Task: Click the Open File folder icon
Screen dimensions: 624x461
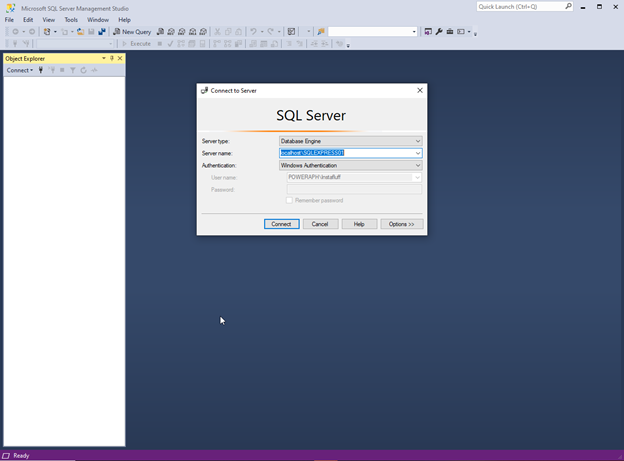Action: (80, 32)
